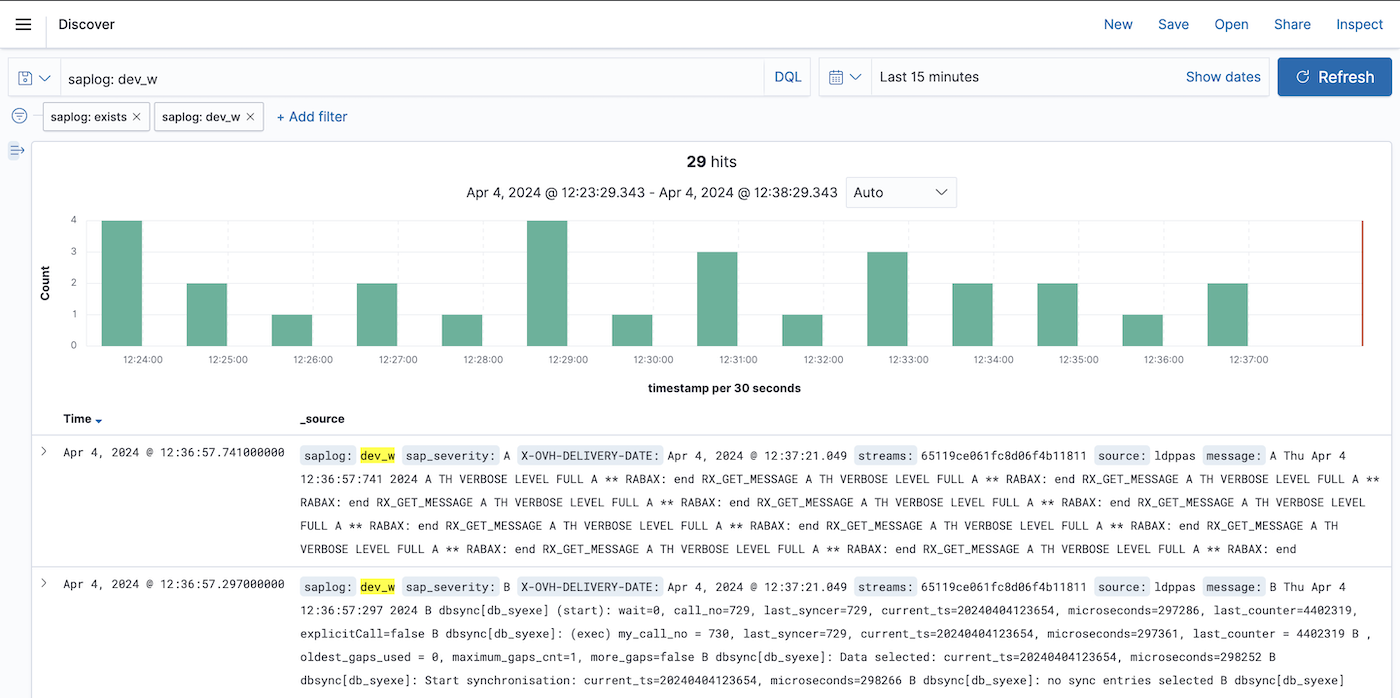Screen dimensions: 1400x698
Task: Open the Inspect menu item
Action: [1359, 24]
